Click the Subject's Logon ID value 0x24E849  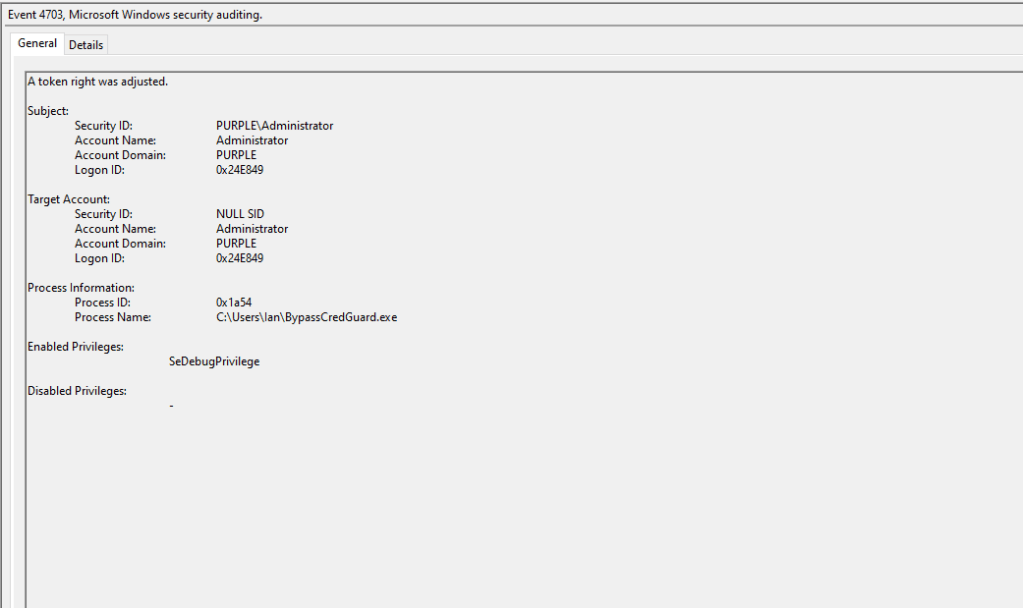tap(240, 170)
